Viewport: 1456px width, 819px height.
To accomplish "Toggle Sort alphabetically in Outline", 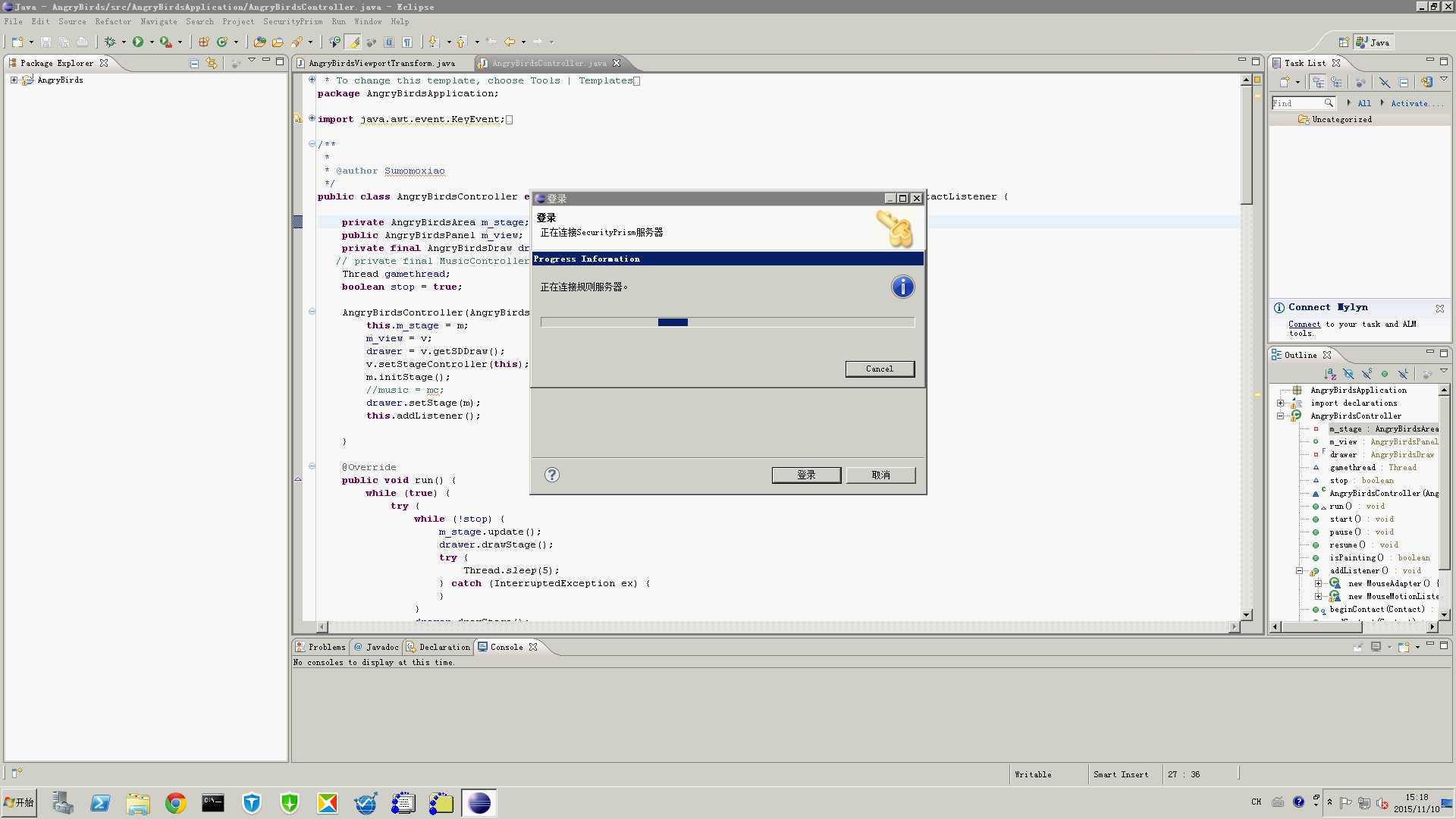I will [x=1330, y=374].
